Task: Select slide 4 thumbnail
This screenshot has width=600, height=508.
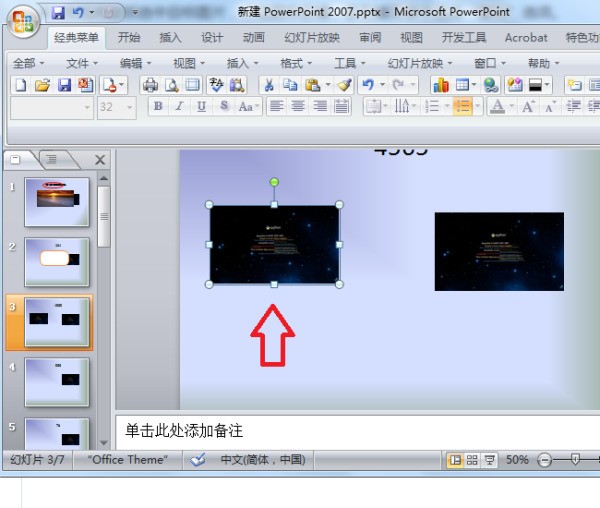Action: pos(57,382)
